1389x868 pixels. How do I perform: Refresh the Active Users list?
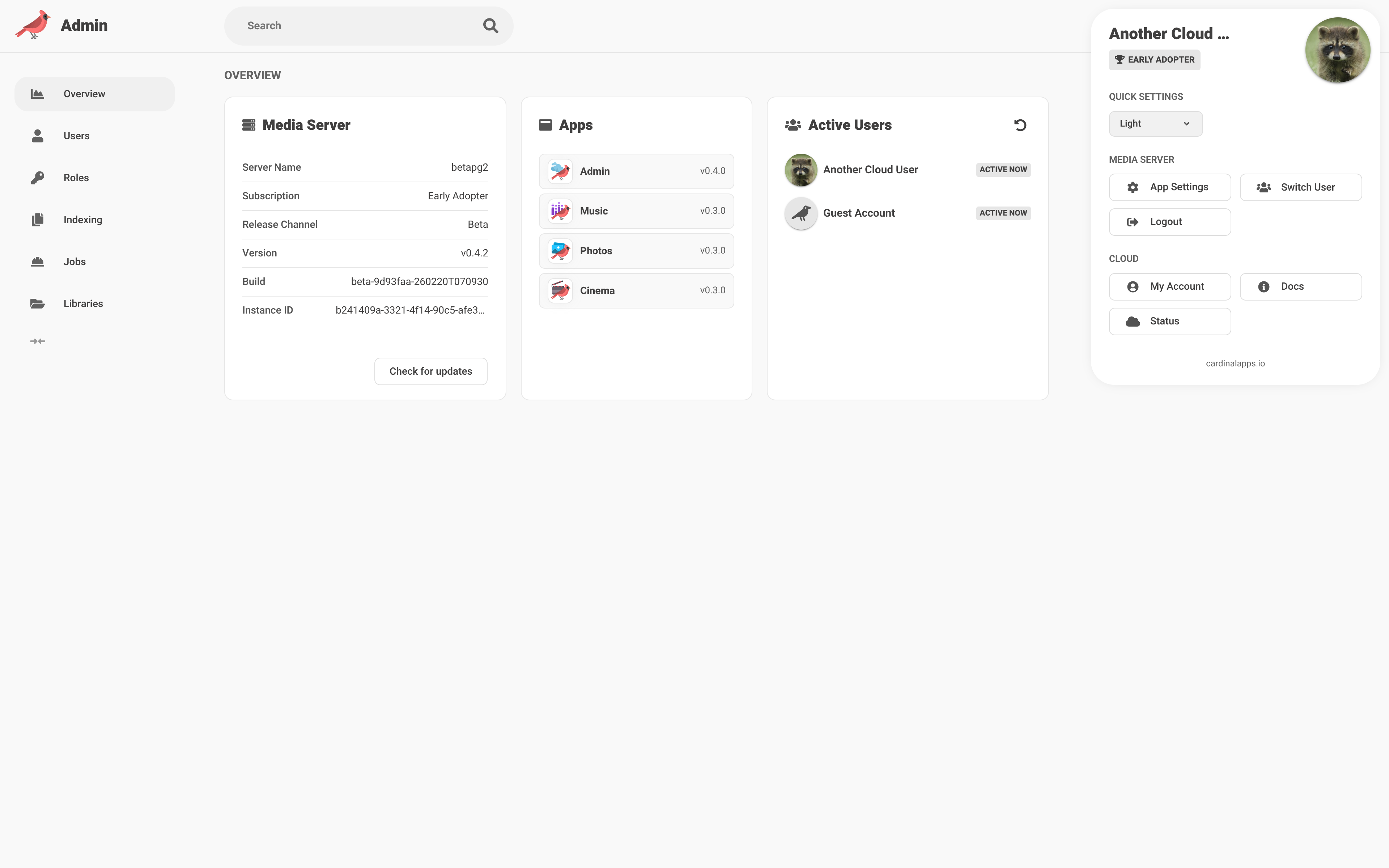[1020, 125]
